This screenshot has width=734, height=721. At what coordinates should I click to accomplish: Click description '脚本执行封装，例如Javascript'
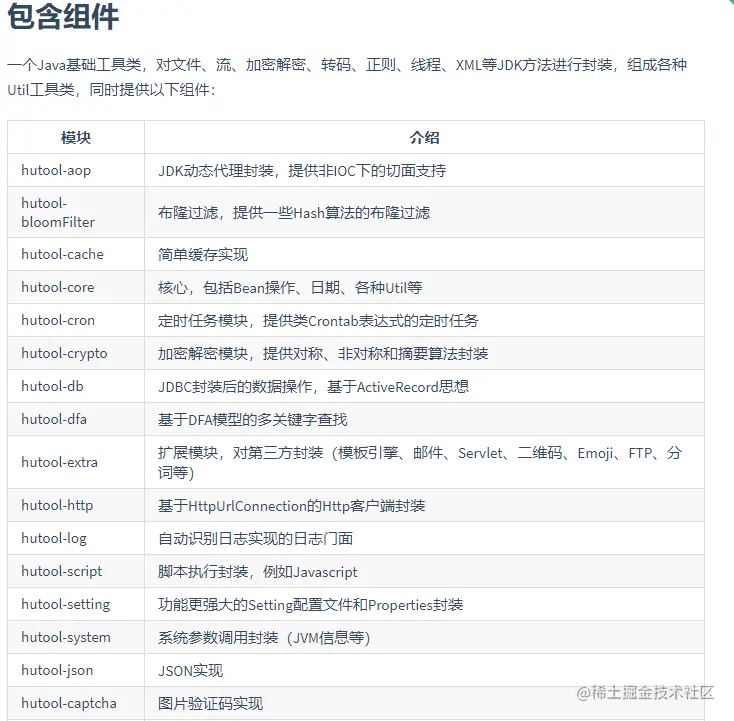click(x=257, y=572)
